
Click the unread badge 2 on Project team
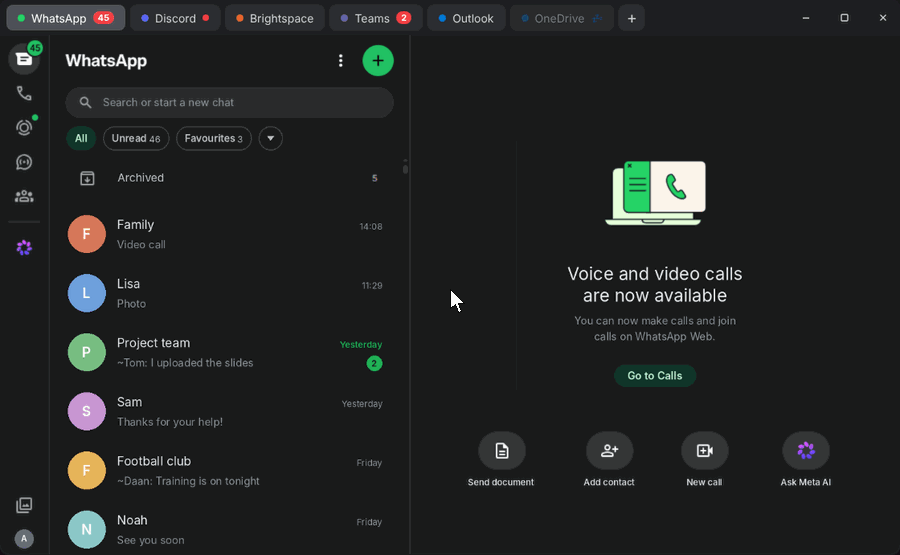[x=374, y=363]
